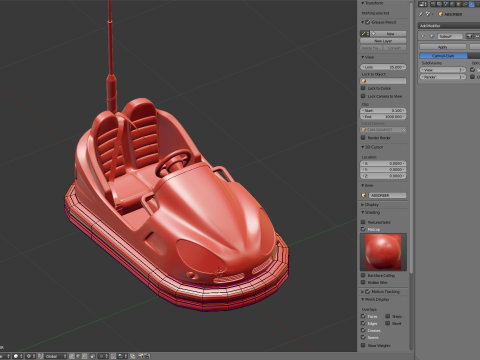
Task: Collapse the Item panel
Action: 363,185
